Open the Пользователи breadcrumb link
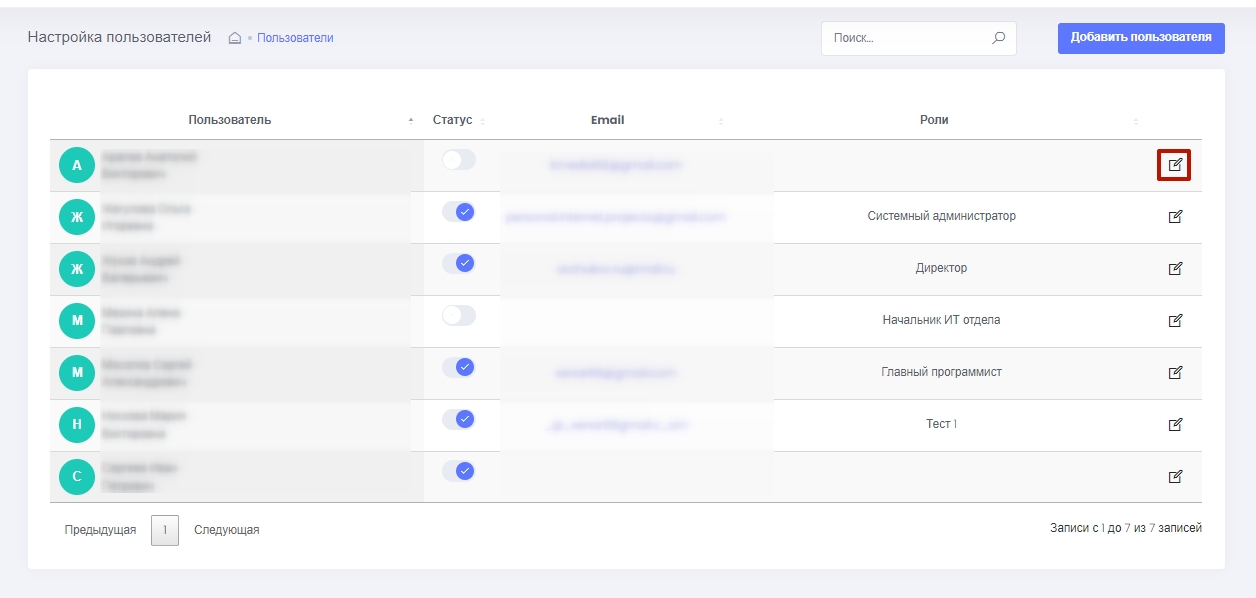The image size is (1256, 598). coord(295,38)
